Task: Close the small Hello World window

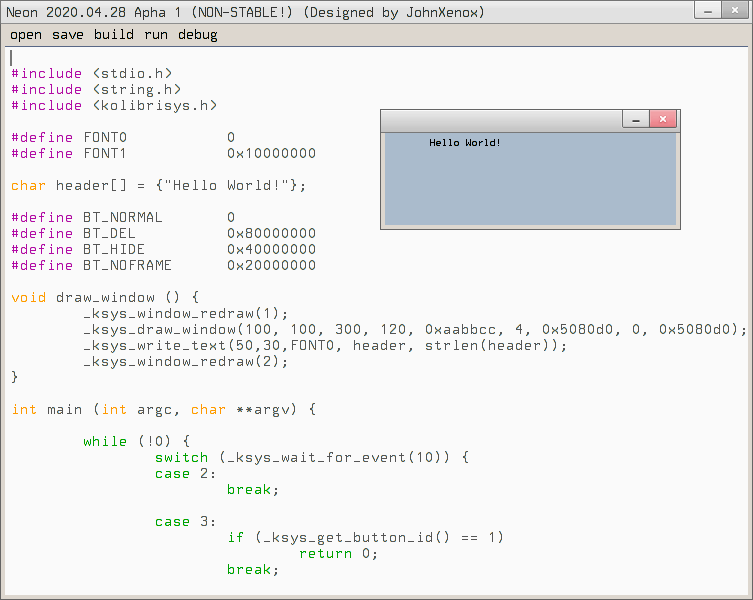Action: (x=663, y=119)
